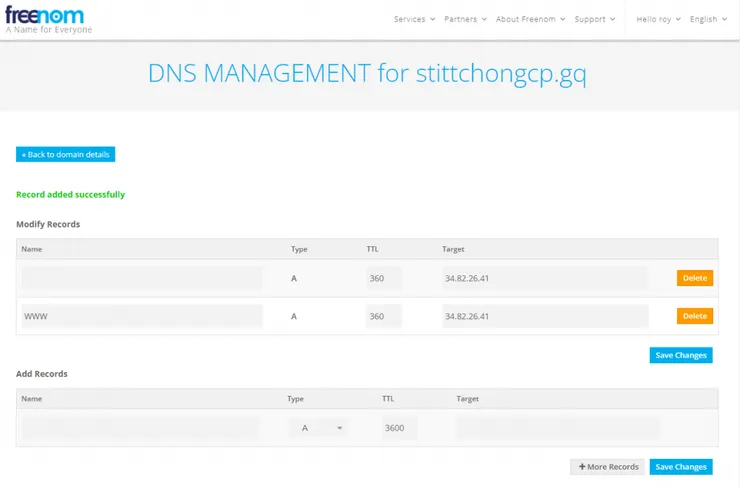Edit the 3600 TTL field for new record
Screen dimensions: 740x489
pos(399,428)
